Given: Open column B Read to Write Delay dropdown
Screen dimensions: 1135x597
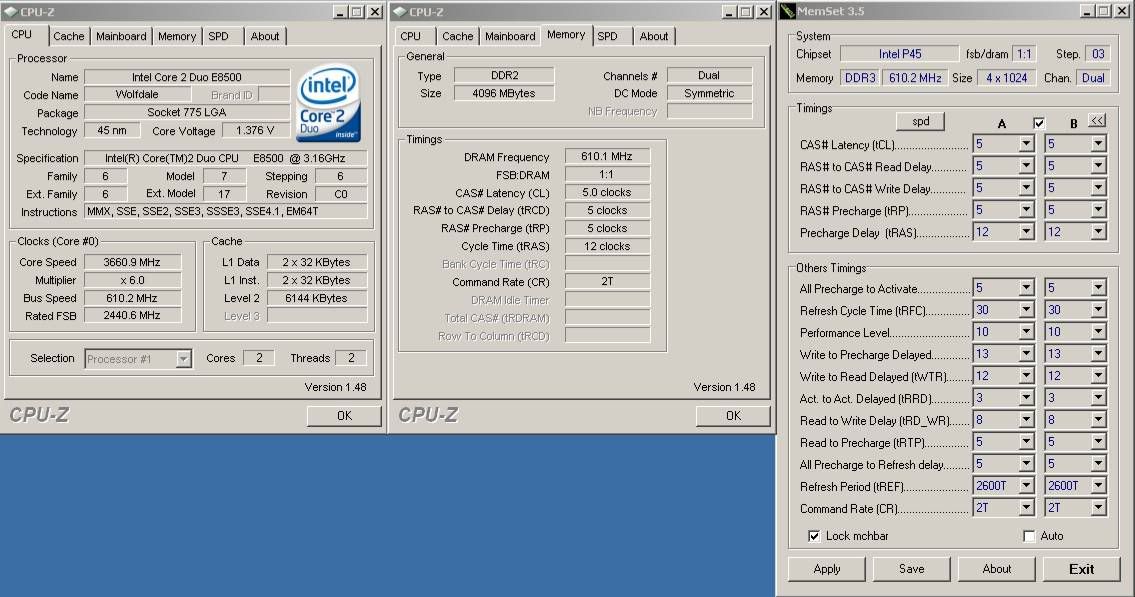Looking at the screenshot, I should tap(1098, 420).
